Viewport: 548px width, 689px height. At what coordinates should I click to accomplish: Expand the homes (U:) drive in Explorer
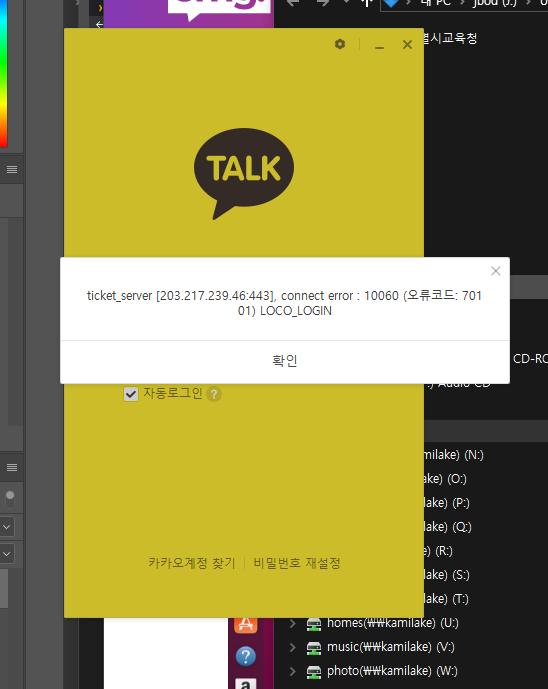coord(293,623)
